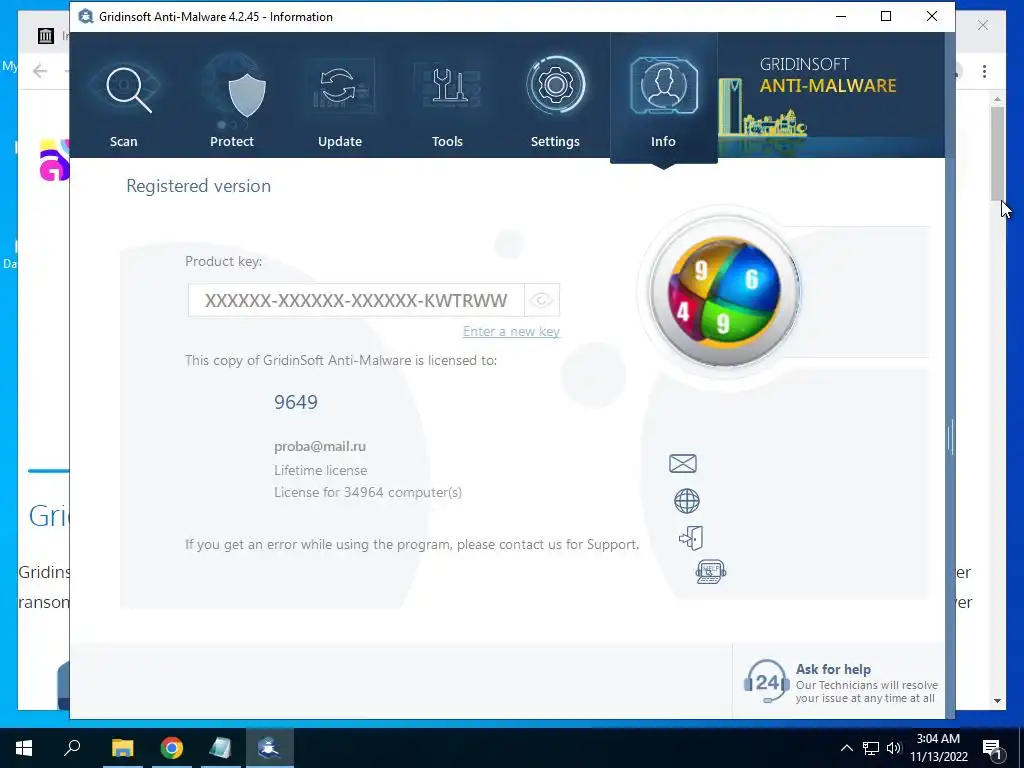The height and width of the screenshot is (768, 1024).
Task: Click the browser scrollbar down arrow
Action: pyautogui.click(x=997, y=701)
